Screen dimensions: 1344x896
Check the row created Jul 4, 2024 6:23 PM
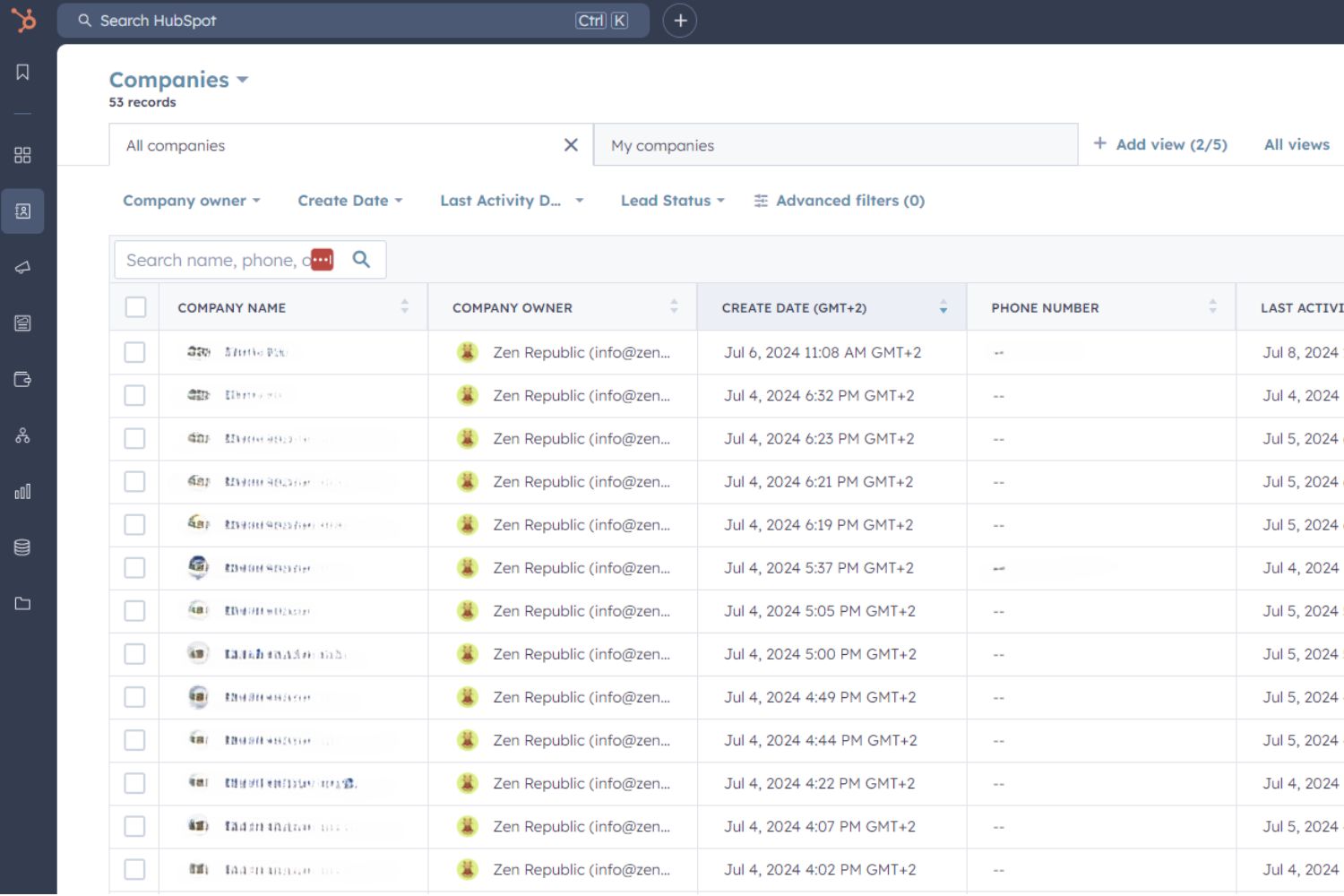tap(135, 438)
